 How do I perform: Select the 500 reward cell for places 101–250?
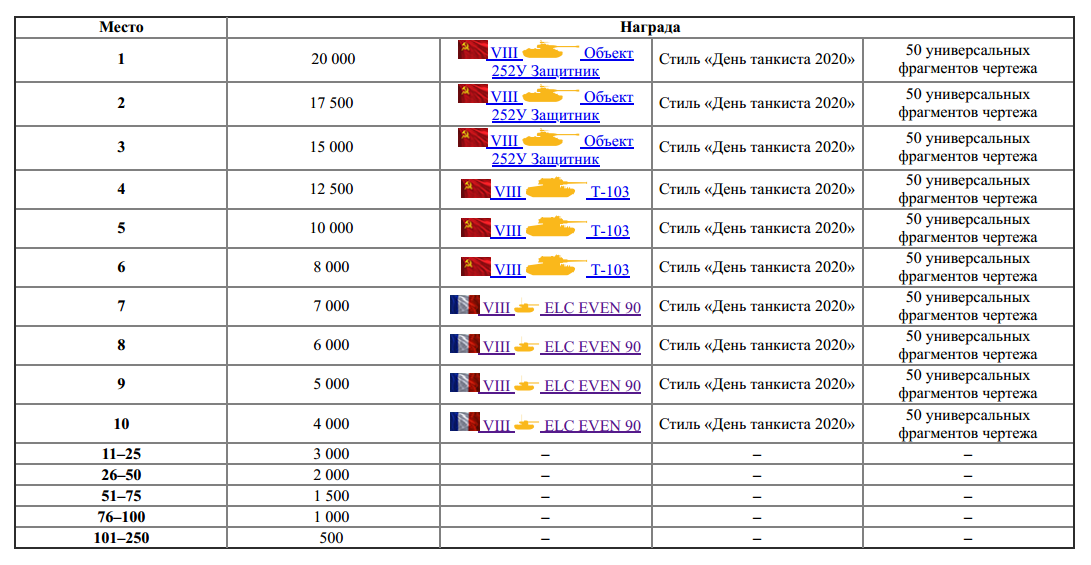[x=333, y=537]
